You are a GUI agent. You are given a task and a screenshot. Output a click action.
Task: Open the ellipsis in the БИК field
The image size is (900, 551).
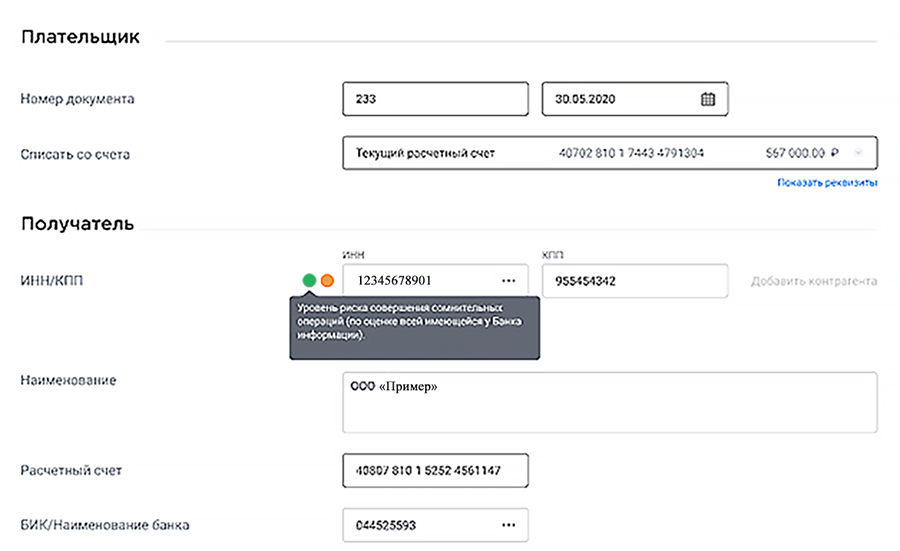tap(509, 525)
